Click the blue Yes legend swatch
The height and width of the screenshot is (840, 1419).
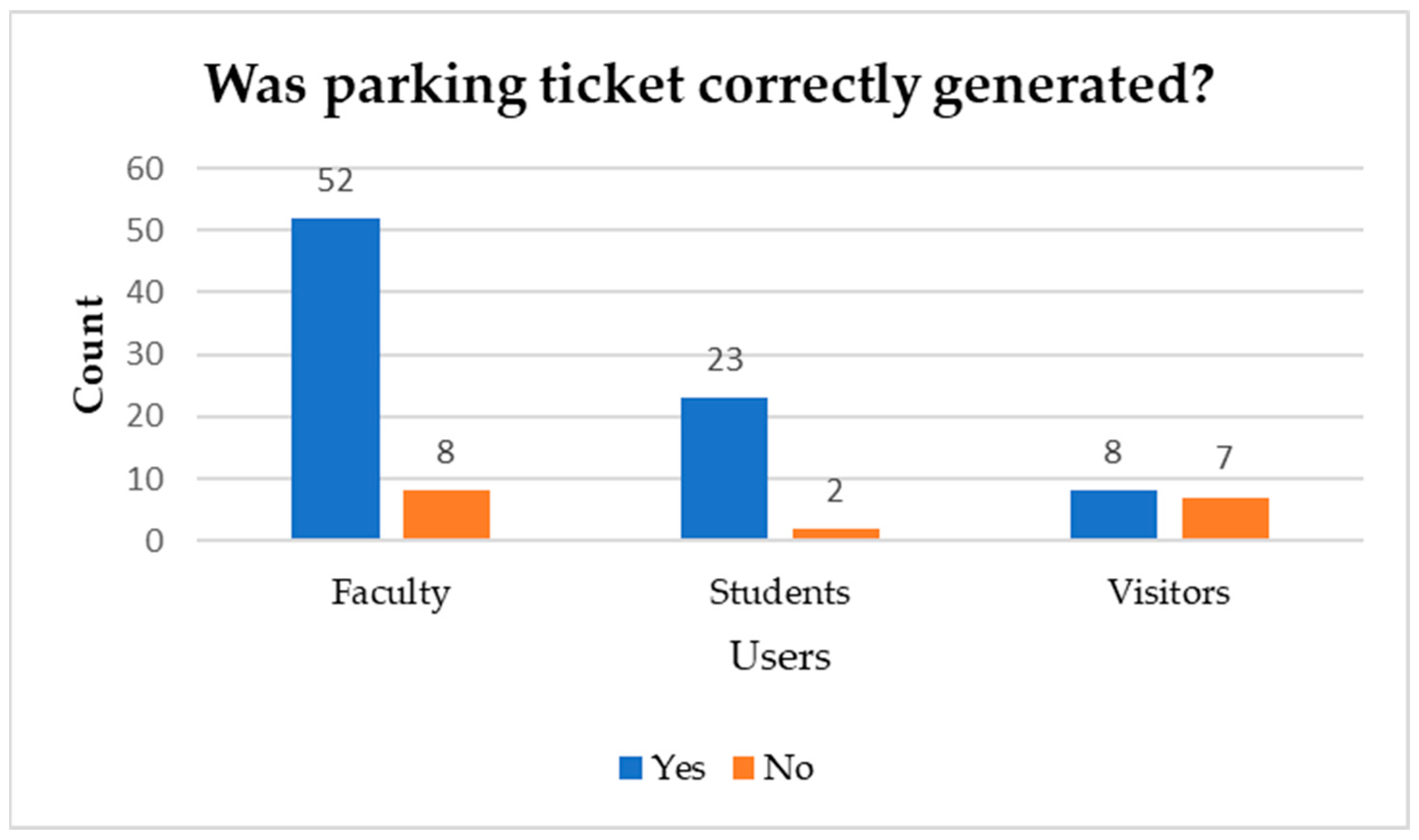click(629, 768)
